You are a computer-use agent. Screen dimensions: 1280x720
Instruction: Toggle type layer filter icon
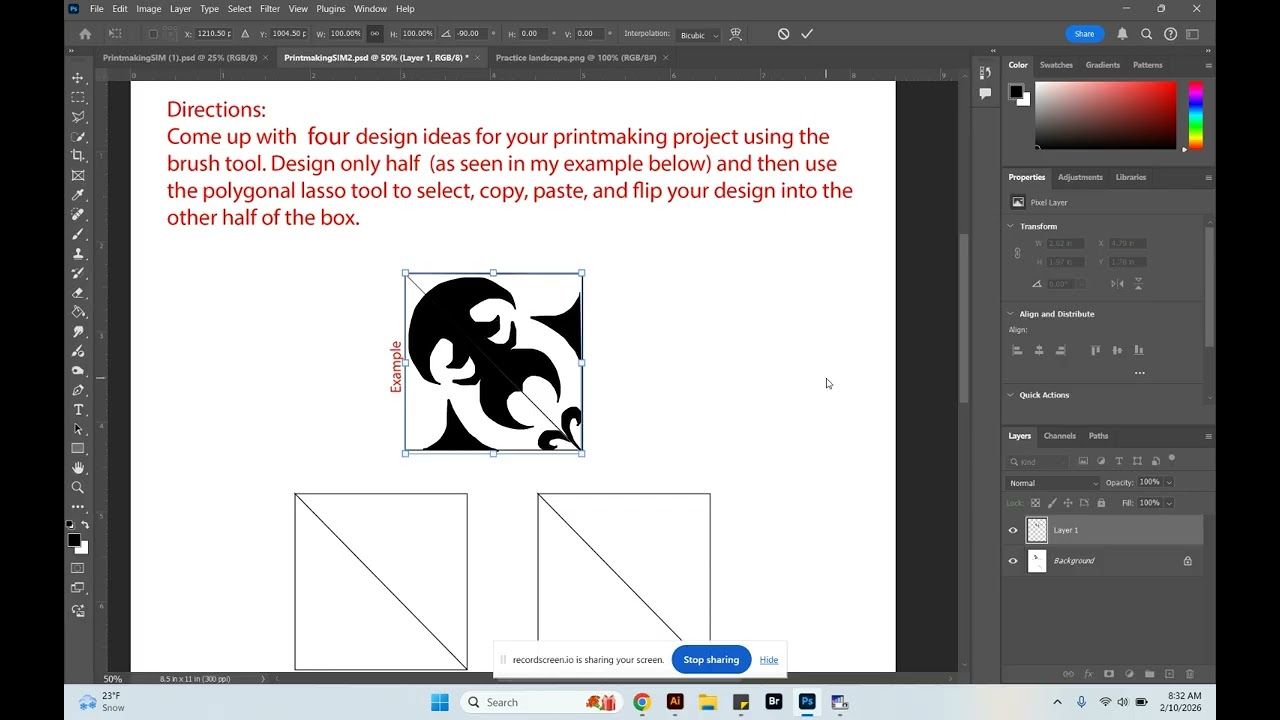coord(1119,461)
